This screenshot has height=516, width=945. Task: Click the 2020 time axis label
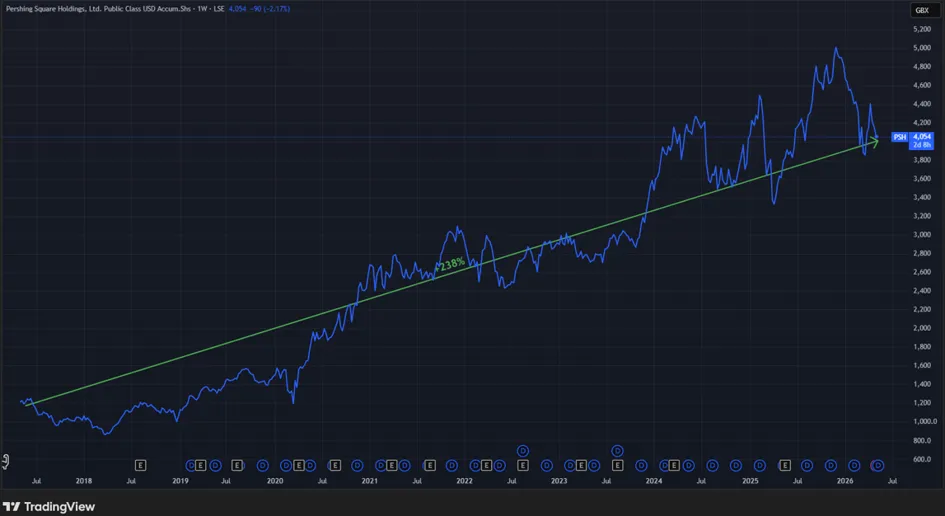click(x=275, y=481)
